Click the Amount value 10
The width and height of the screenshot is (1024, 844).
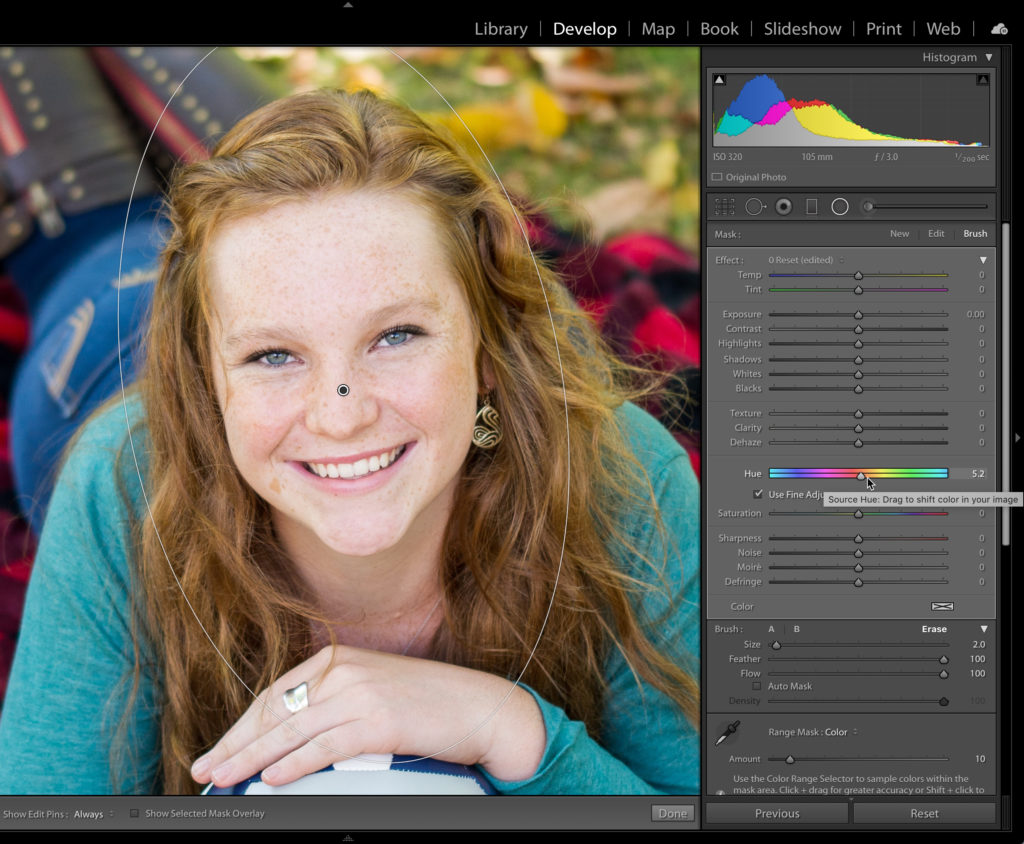pyautogui.click(x=980, y=758)
